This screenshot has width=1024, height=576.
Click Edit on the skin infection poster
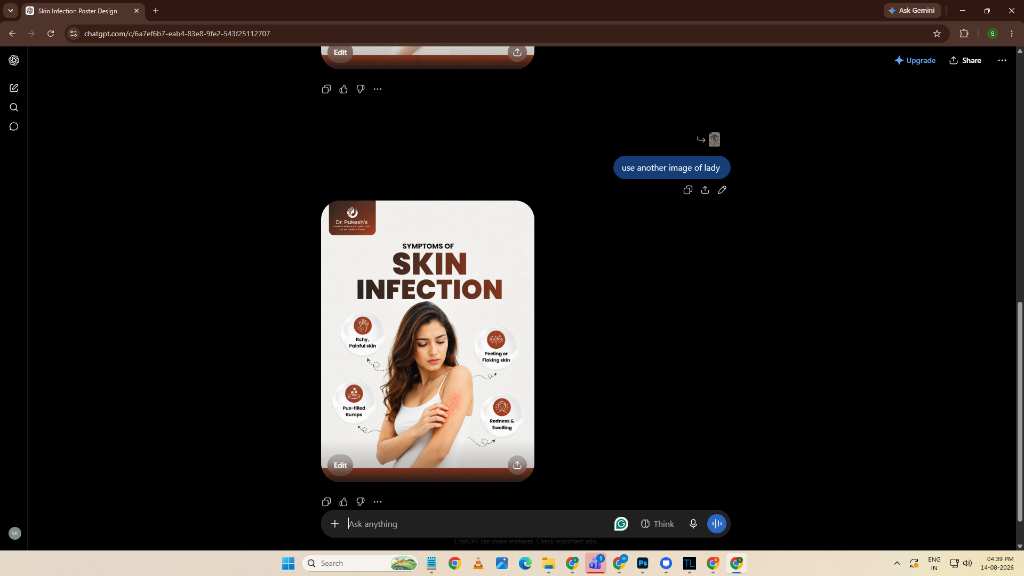point(340,465)
